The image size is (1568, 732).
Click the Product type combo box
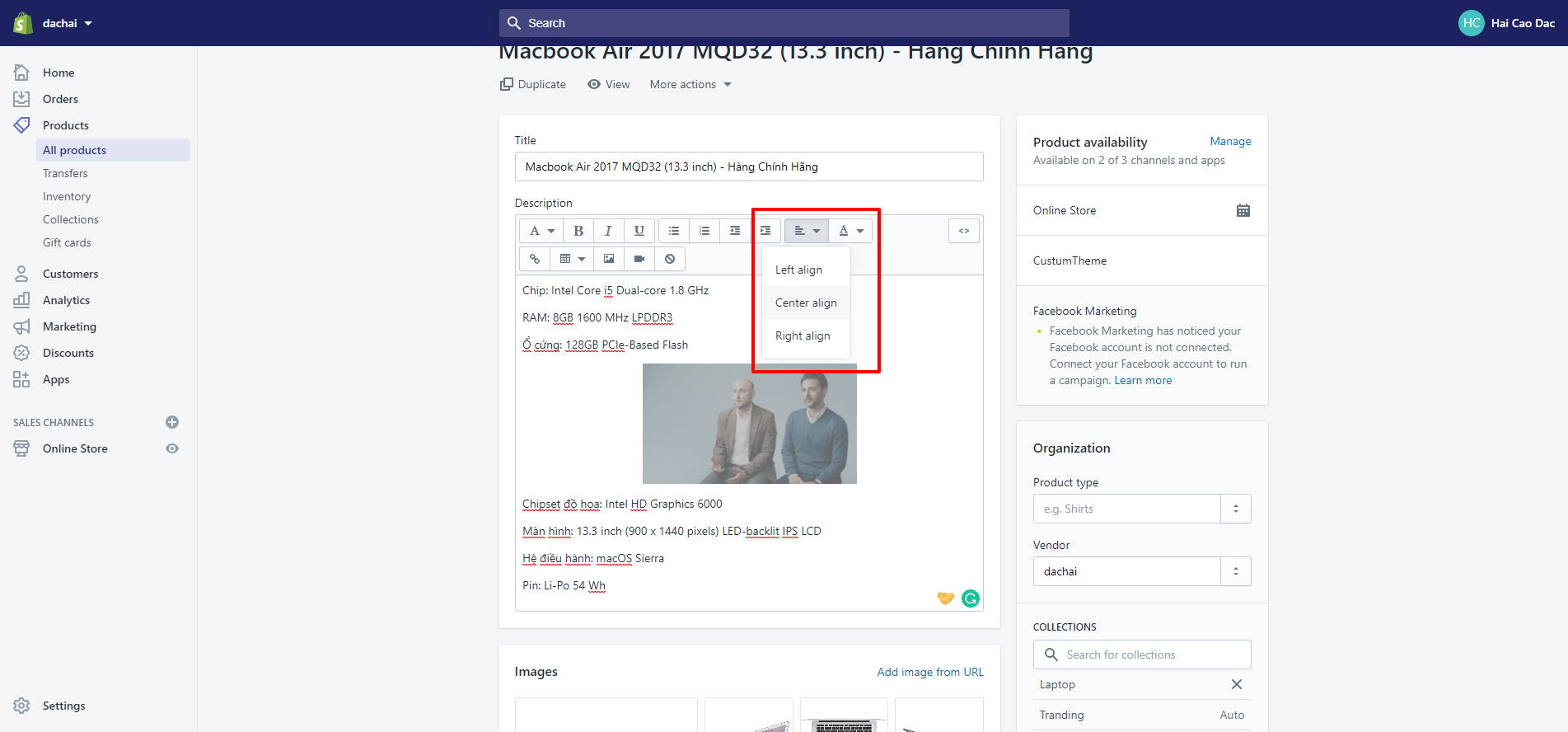tap(1126, 509)
